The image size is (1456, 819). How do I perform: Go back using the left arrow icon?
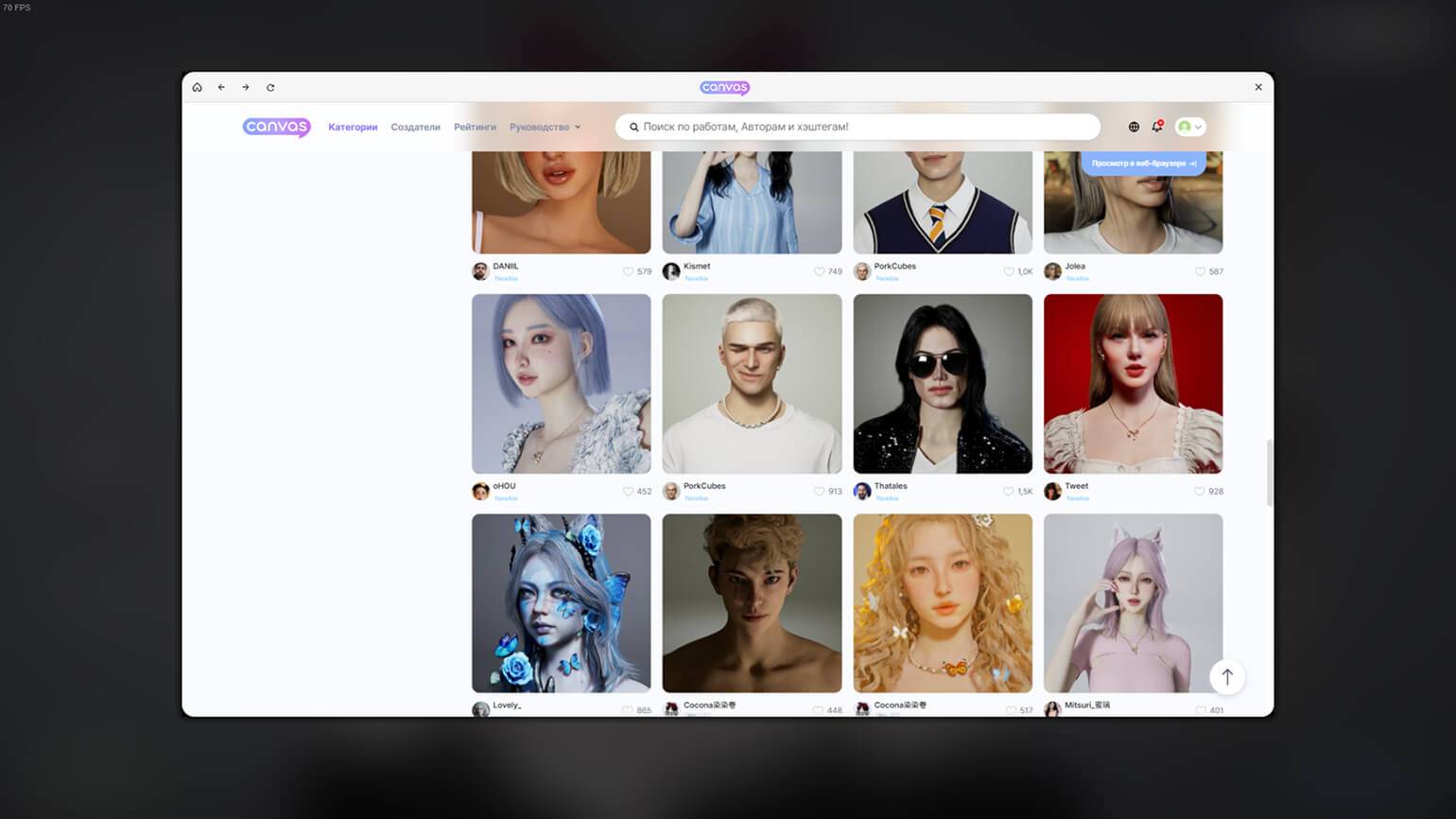coord(221,87)
